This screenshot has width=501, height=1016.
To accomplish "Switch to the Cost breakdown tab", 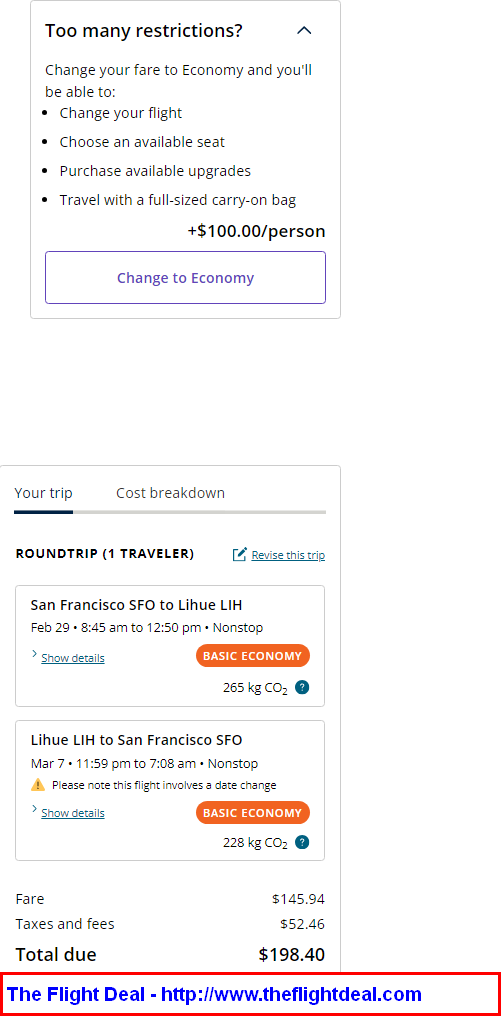I will tap(170, 493).
